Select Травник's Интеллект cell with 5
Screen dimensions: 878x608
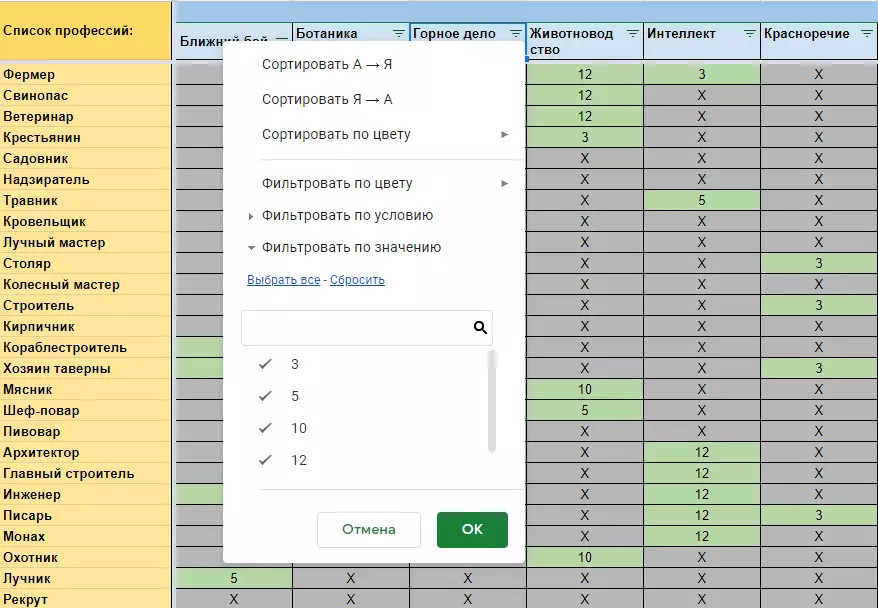click(x=702, y=200)
